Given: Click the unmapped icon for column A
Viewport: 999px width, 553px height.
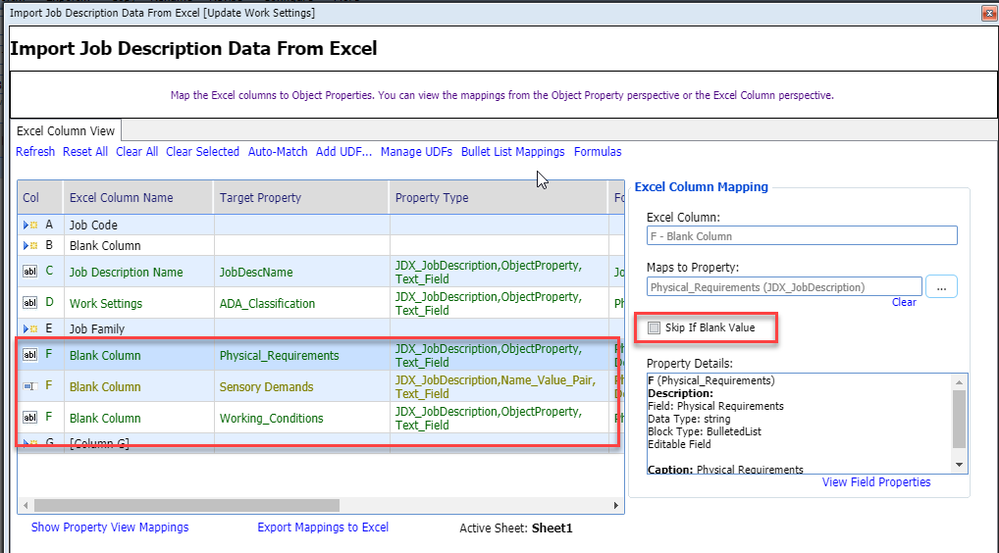Looking at the screenshot, I should (30, 225).
